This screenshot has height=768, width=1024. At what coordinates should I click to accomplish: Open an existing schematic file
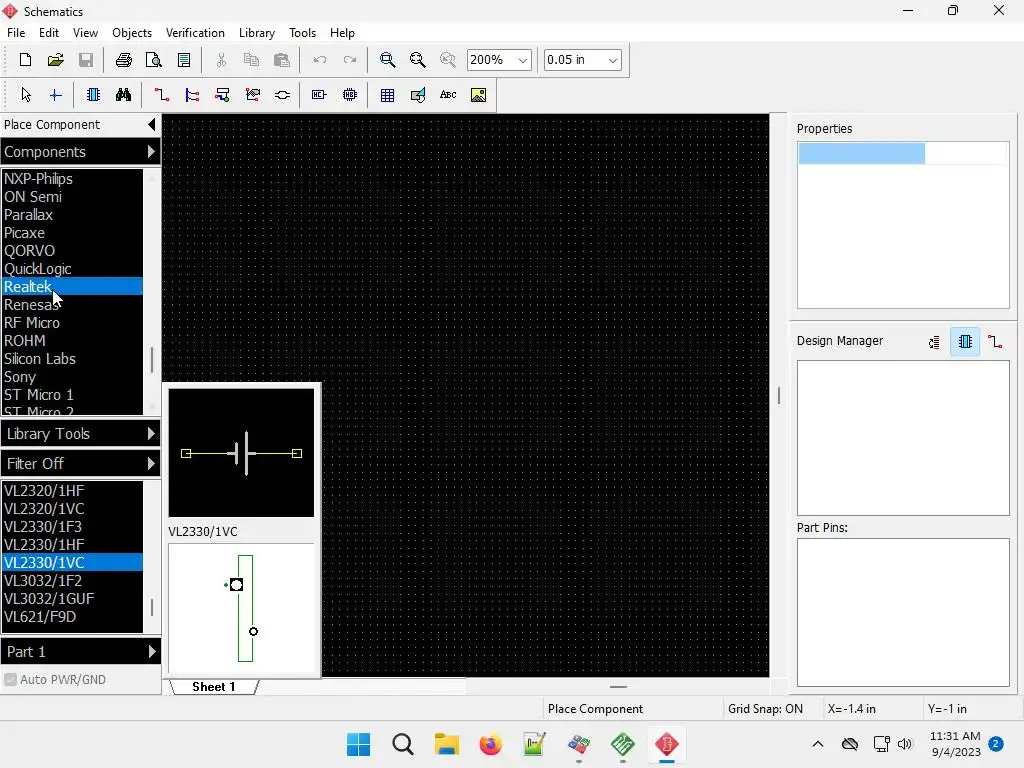tap(56, 60)
